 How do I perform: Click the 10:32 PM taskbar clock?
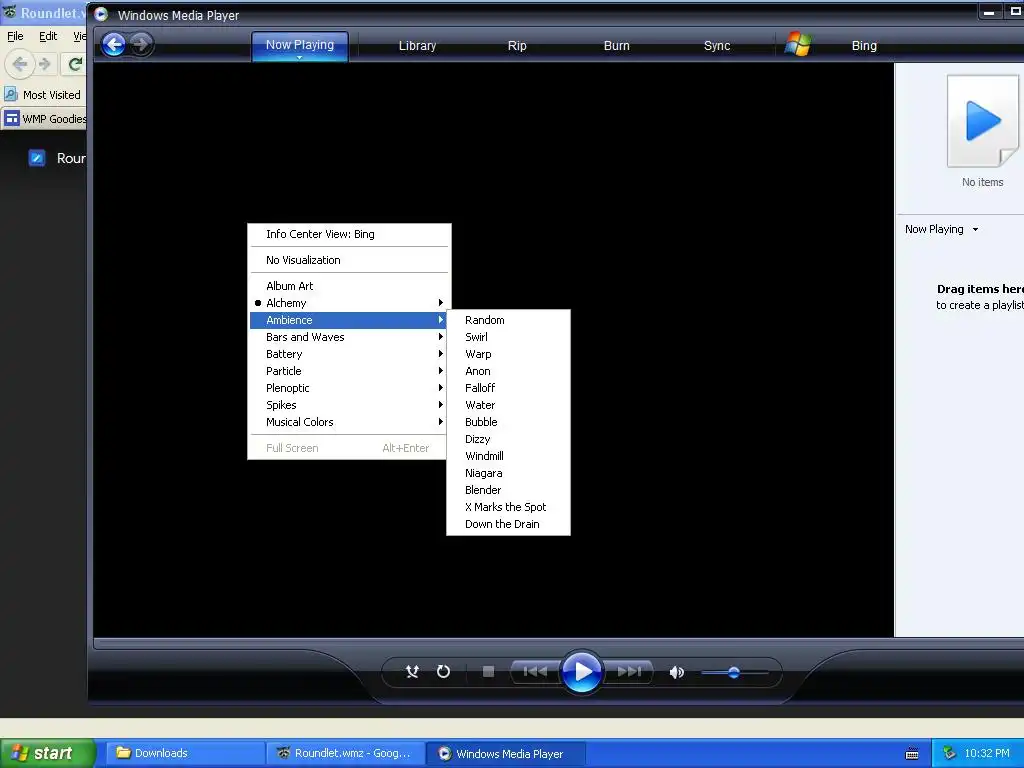[987, 753]
